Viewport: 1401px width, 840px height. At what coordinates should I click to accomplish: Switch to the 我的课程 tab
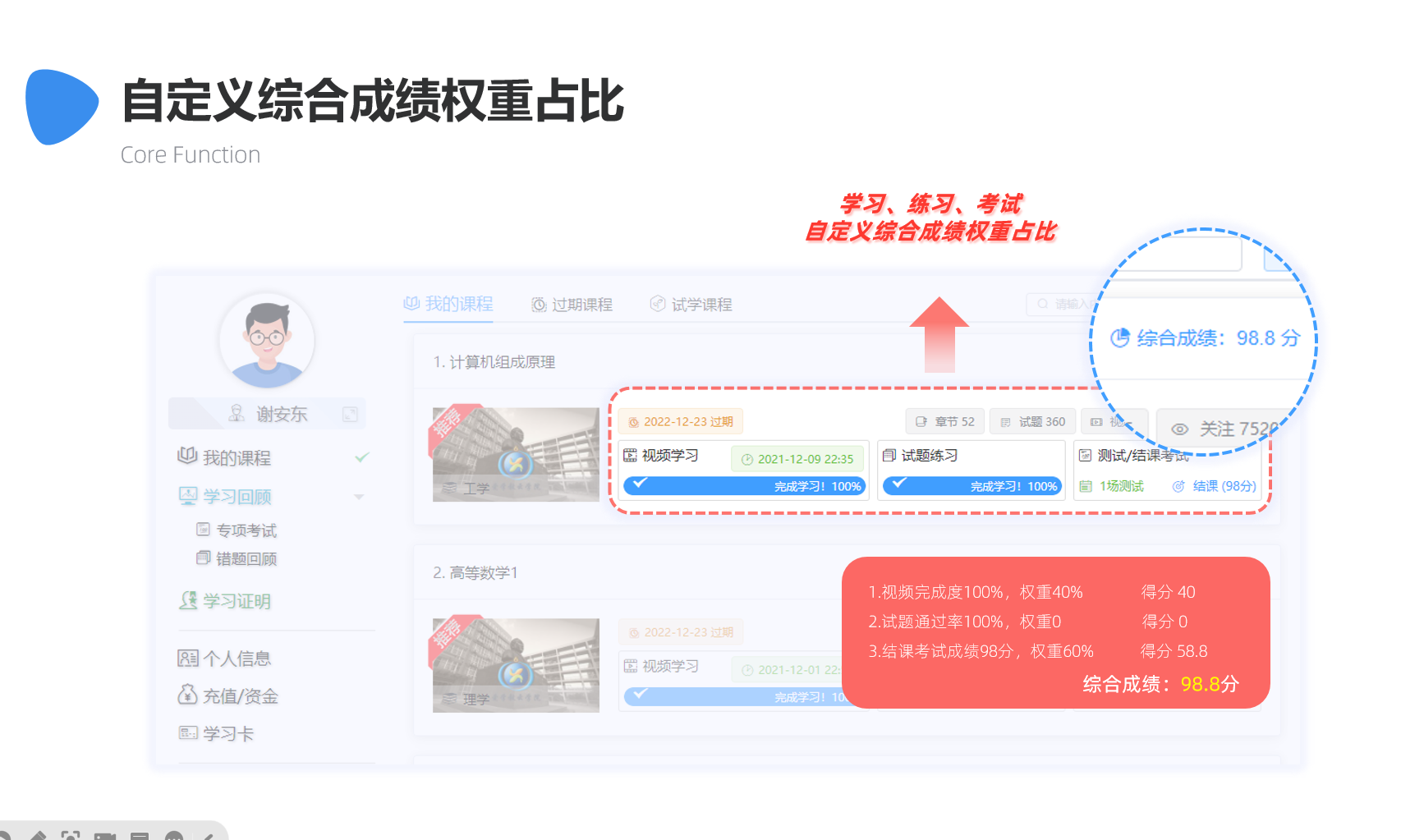pos(448,304)
